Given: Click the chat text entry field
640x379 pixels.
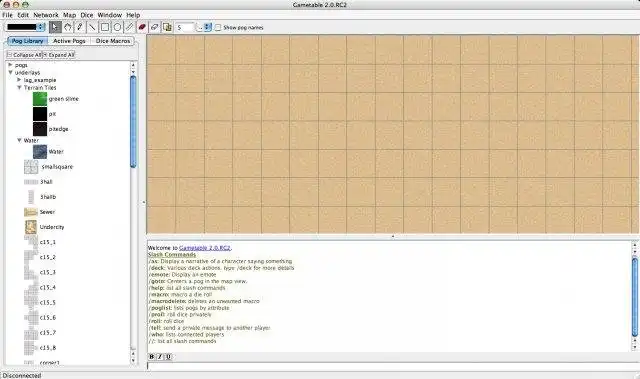Looking at the screenshot, I should (x=393, y=366).
